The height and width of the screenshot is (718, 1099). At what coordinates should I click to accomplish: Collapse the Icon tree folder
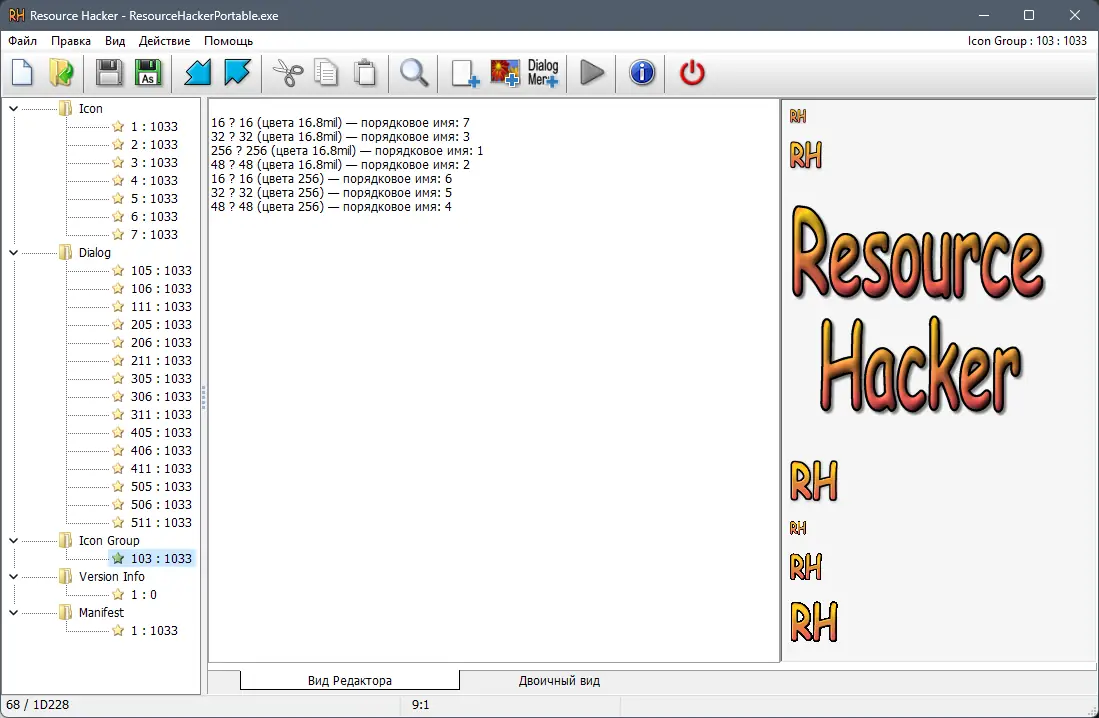13,109
